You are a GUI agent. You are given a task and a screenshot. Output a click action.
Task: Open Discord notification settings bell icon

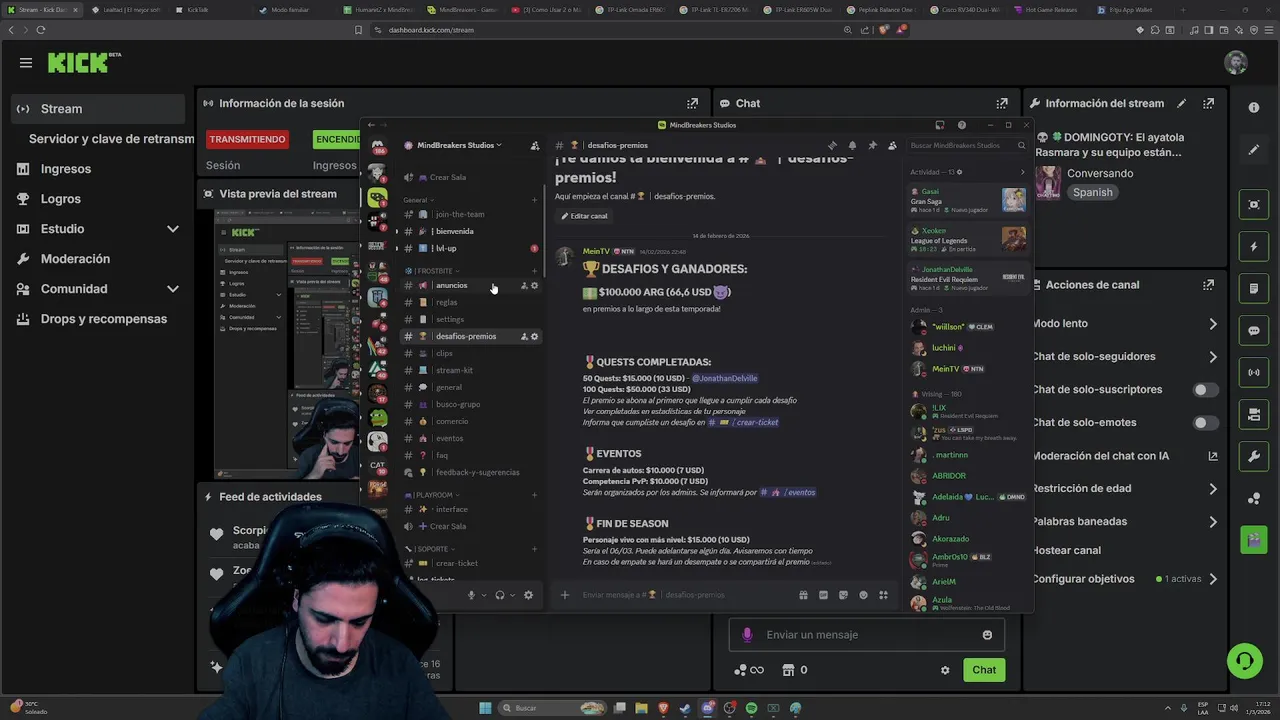852,145
